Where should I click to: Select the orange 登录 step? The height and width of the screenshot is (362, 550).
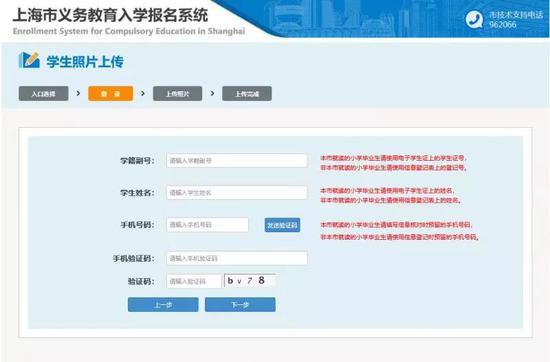pyautogui.click(x=110, y=94)
